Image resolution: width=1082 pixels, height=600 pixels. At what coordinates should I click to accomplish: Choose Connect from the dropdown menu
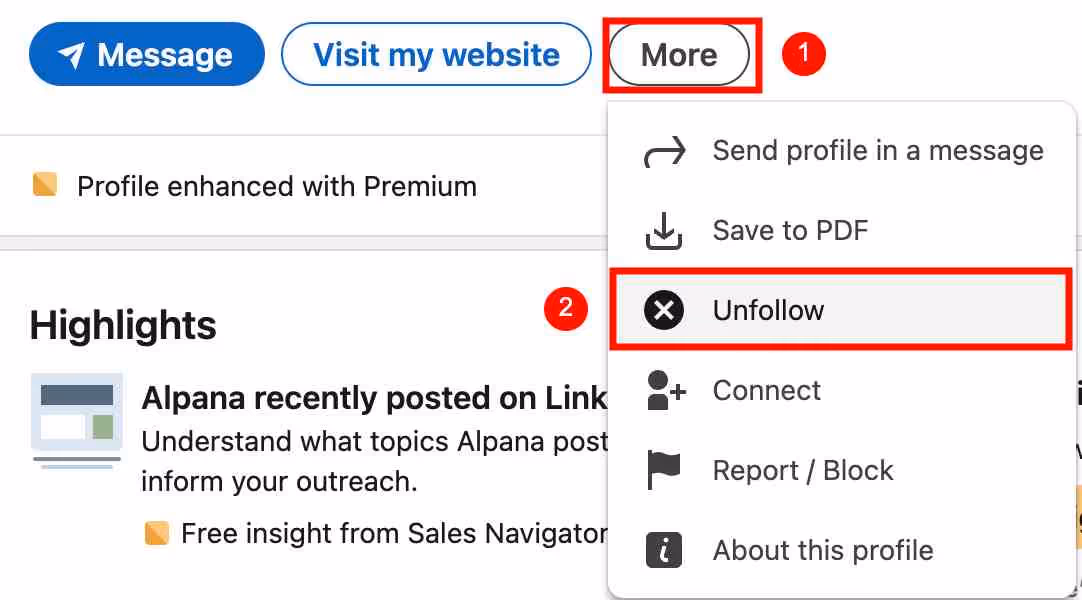(767, 390)
